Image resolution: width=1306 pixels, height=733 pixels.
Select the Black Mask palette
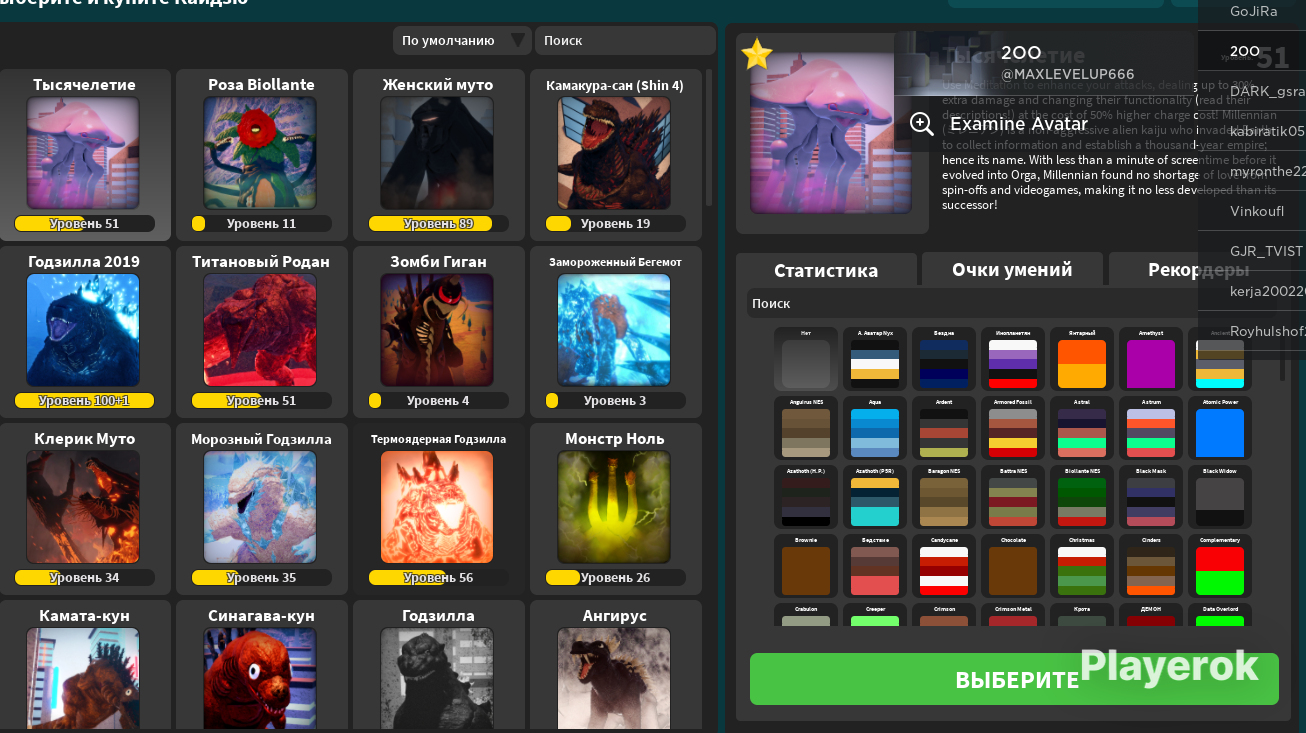coord(1151,497)
